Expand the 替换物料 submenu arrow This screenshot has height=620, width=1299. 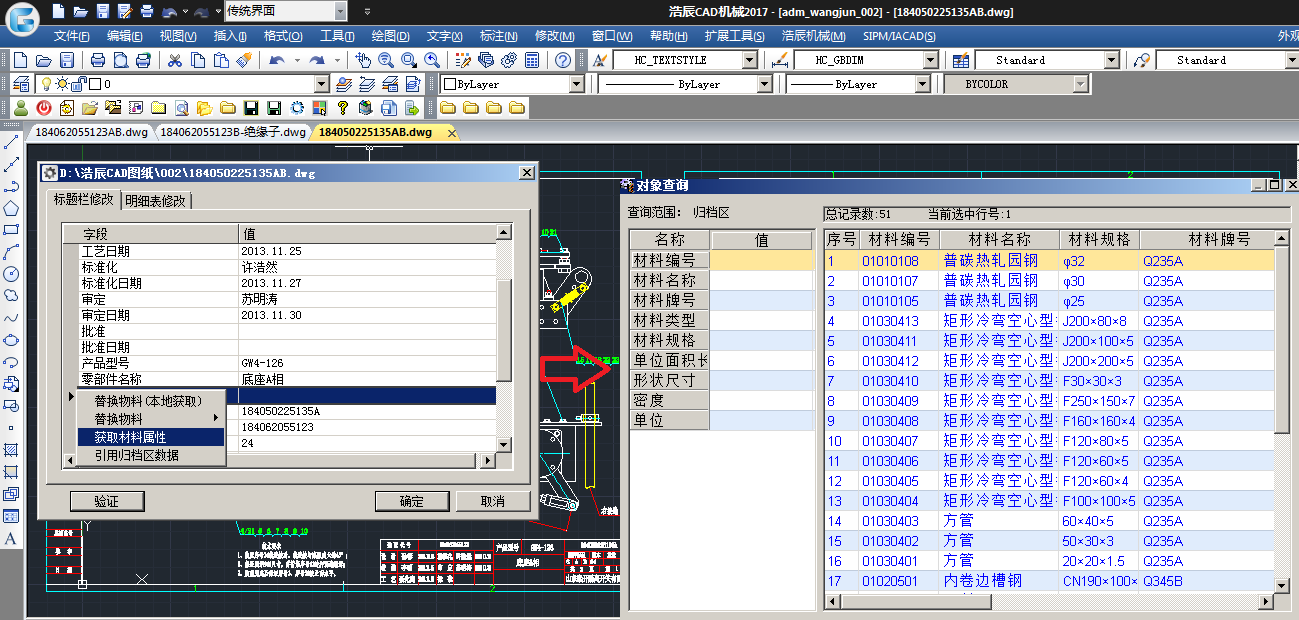point(215,419)
